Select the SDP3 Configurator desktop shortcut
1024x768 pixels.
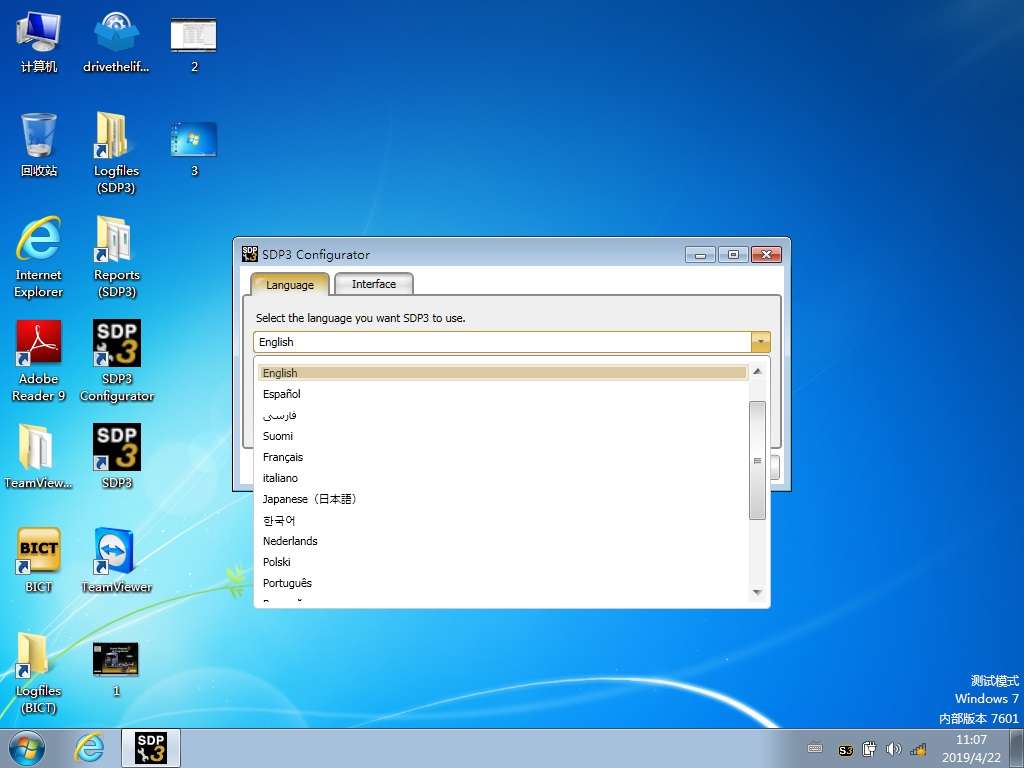point(116,360)
